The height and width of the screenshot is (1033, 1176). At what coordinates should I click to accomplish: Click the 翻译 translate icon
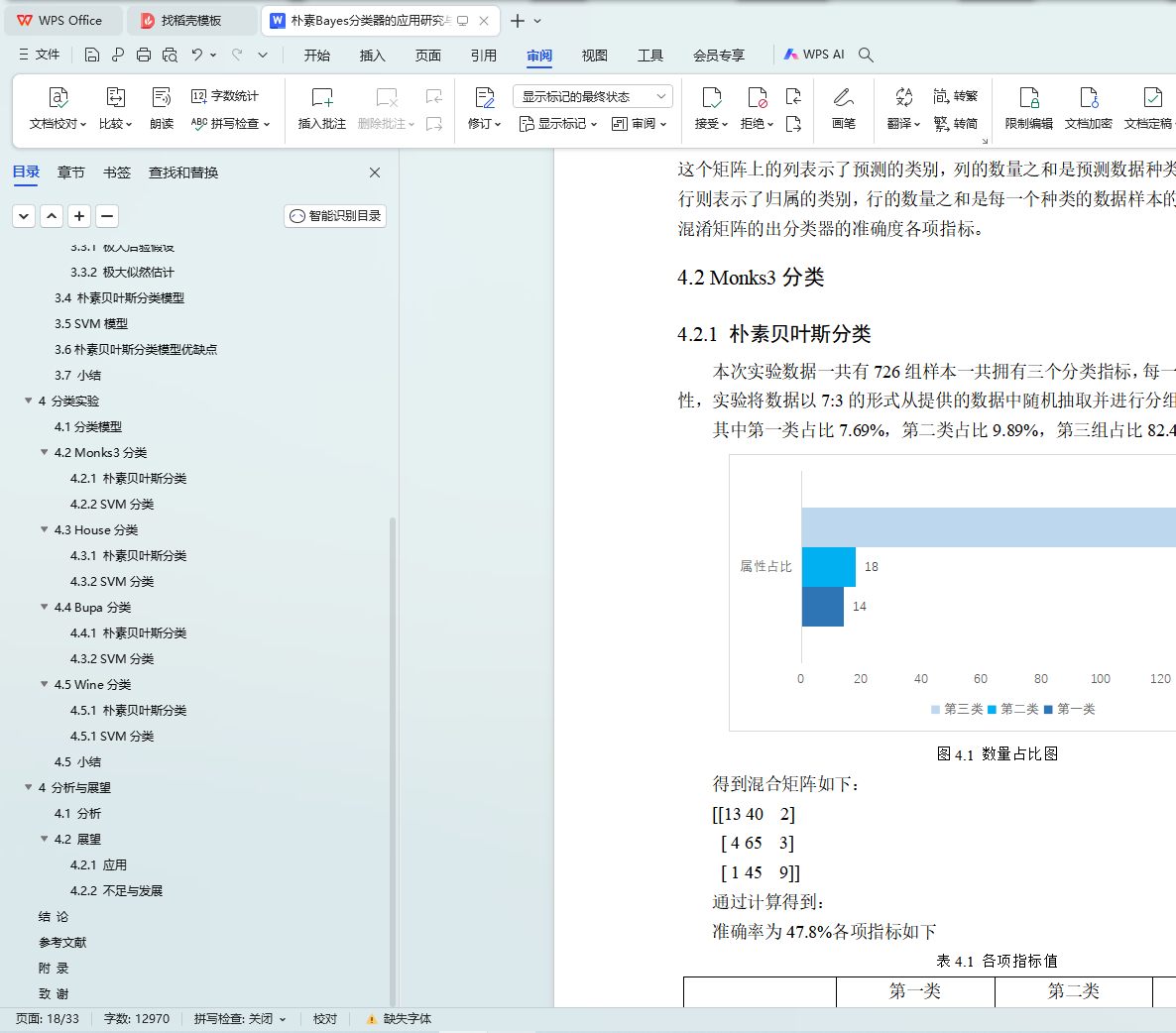903,97
